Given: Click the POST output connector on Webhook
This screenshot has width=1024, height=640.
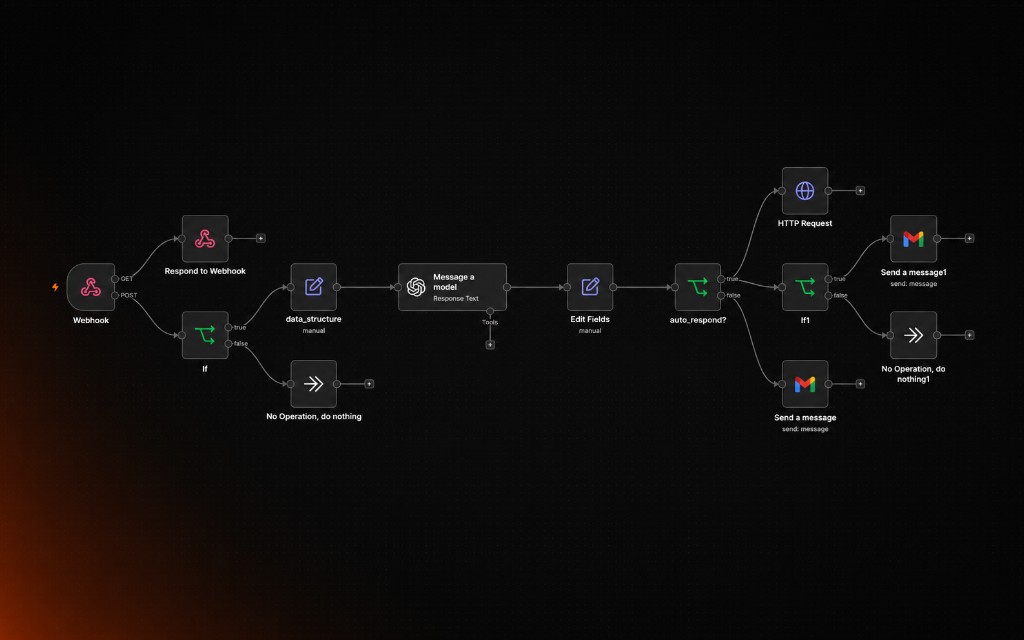Looking at the screenshot, I should click(115, 295).
